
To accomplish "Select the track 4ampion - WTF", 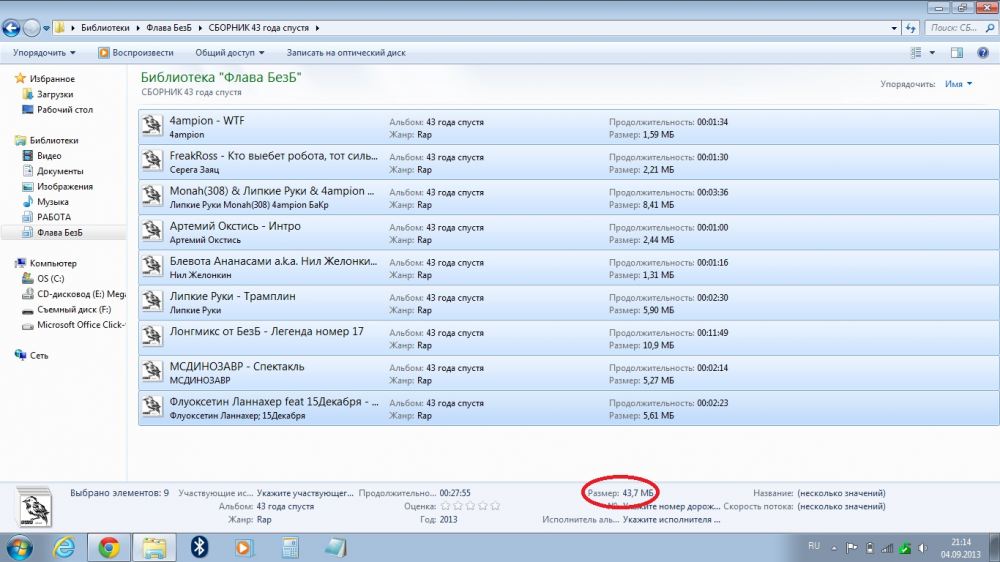I will pyautogui.click(x=568, y=127).
